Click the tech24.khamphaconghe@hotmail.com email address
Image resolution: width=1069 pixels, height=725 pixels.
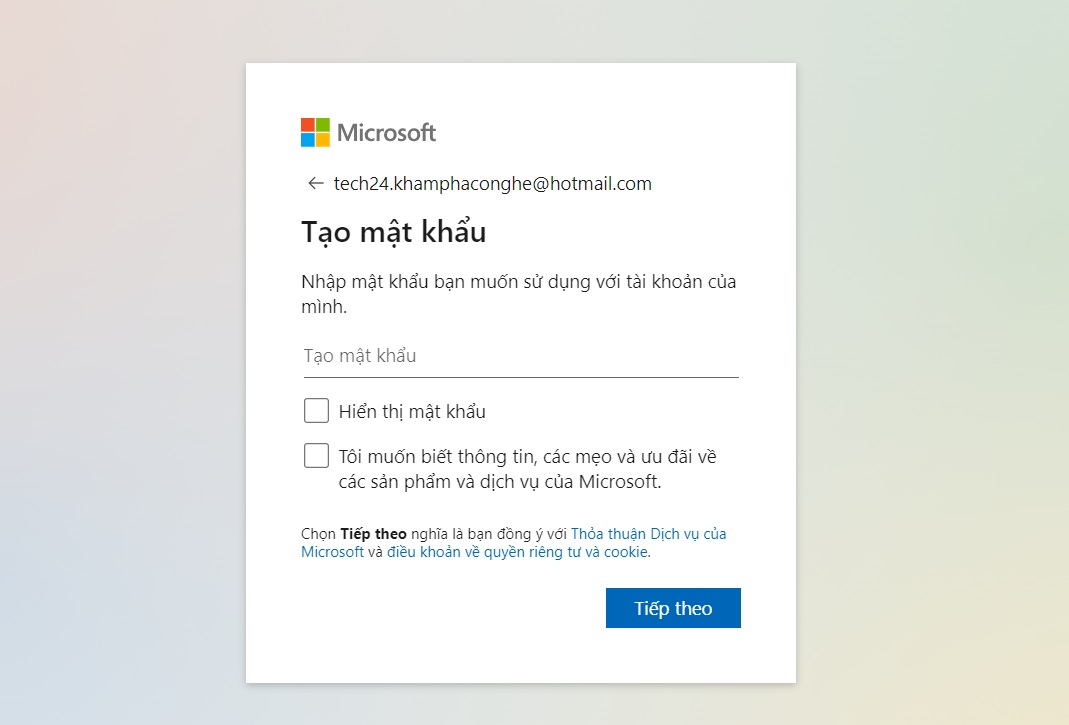(492, 183)
